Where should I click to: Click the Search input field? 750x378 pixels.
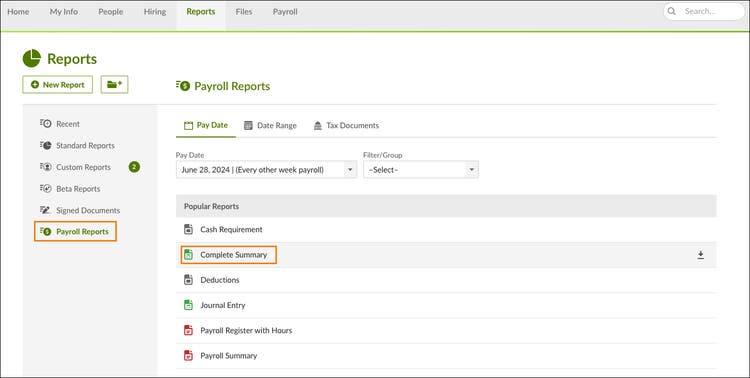point(704,11)
